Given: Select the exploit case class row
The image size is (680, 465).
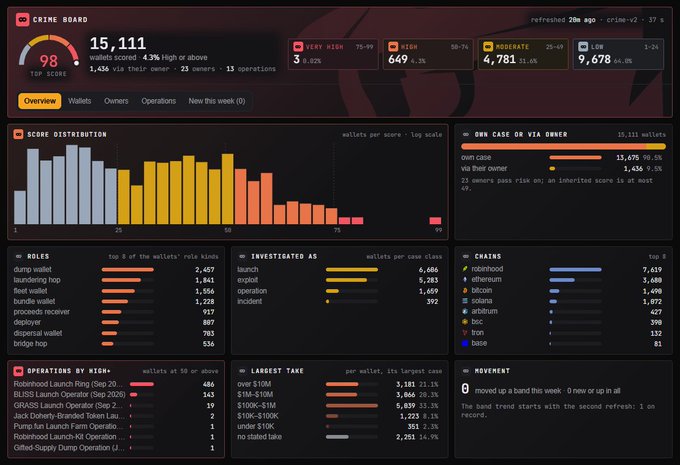Looking at the screenshot, I should tap(338, 280).
